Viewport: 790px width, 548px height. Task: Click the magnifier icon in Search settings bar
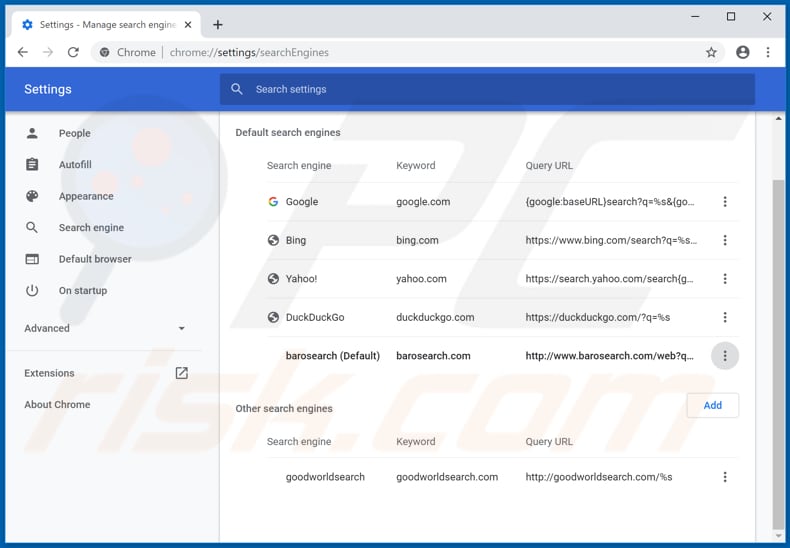coord(237,89)
